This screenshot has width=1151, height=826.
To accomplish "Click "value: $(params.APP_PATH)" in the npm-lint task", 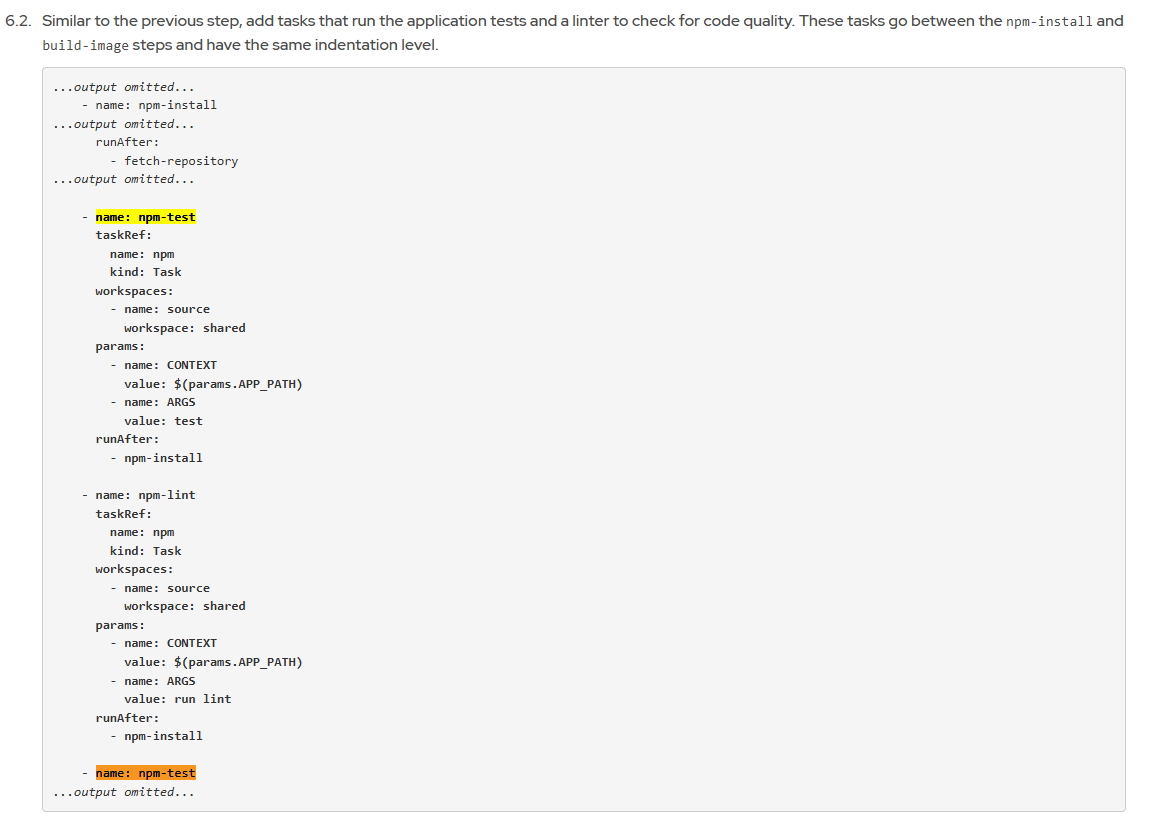I will click(x=213, y=662).
